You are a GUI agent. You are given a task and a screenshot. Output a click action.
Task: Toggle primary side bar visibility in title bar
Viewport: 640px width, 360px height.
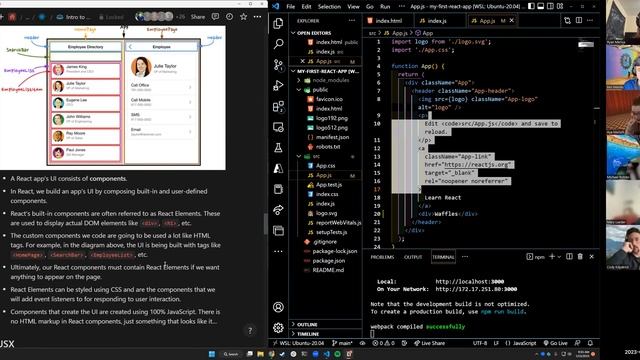click(531, 7)
